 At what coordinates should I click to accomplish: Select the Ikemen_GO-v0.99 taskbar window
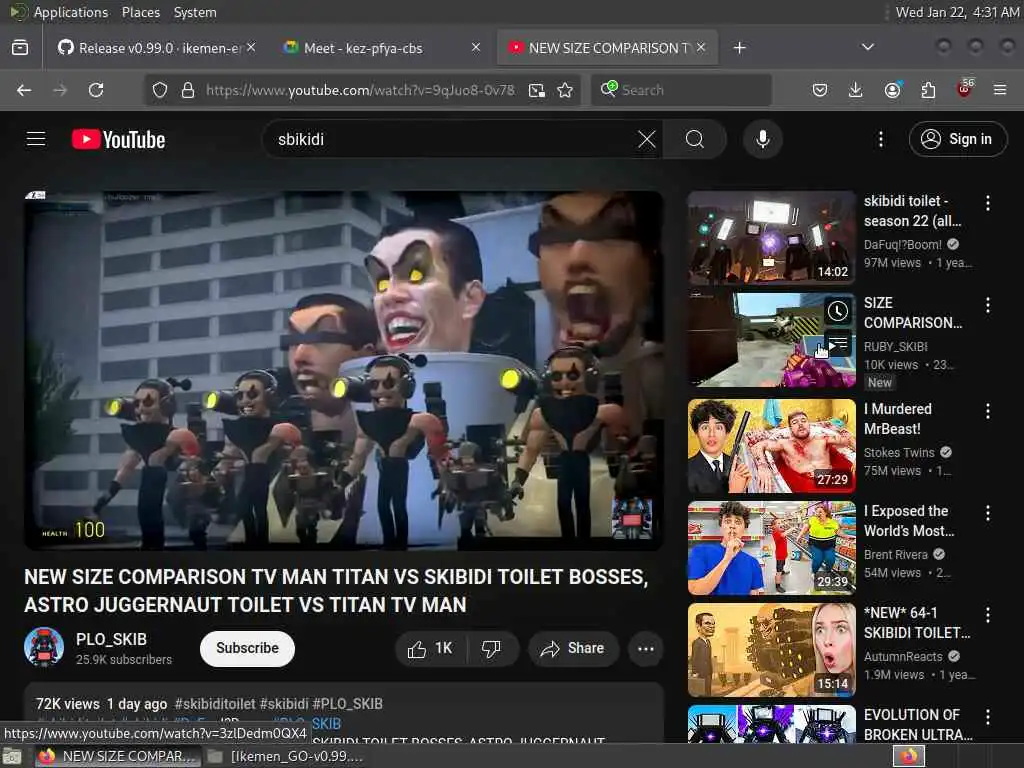[x=285, y=757]
